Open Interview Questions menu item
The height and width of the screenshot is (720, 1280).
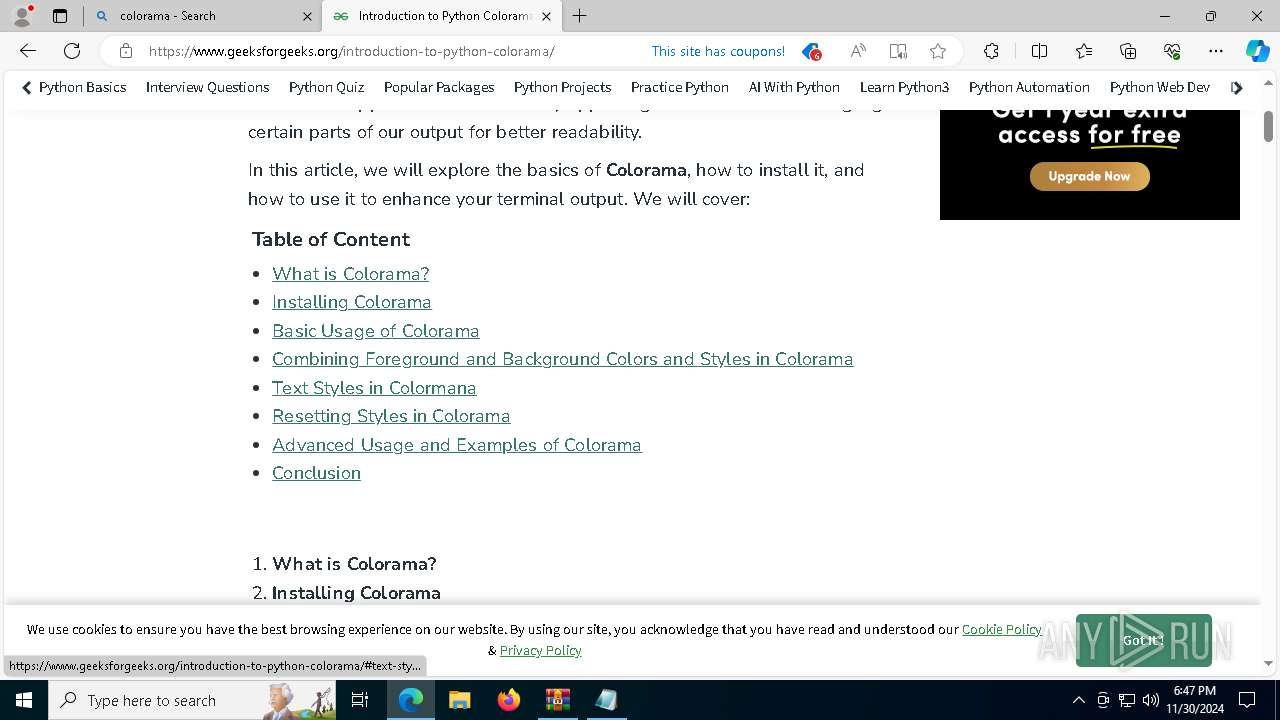207,88
